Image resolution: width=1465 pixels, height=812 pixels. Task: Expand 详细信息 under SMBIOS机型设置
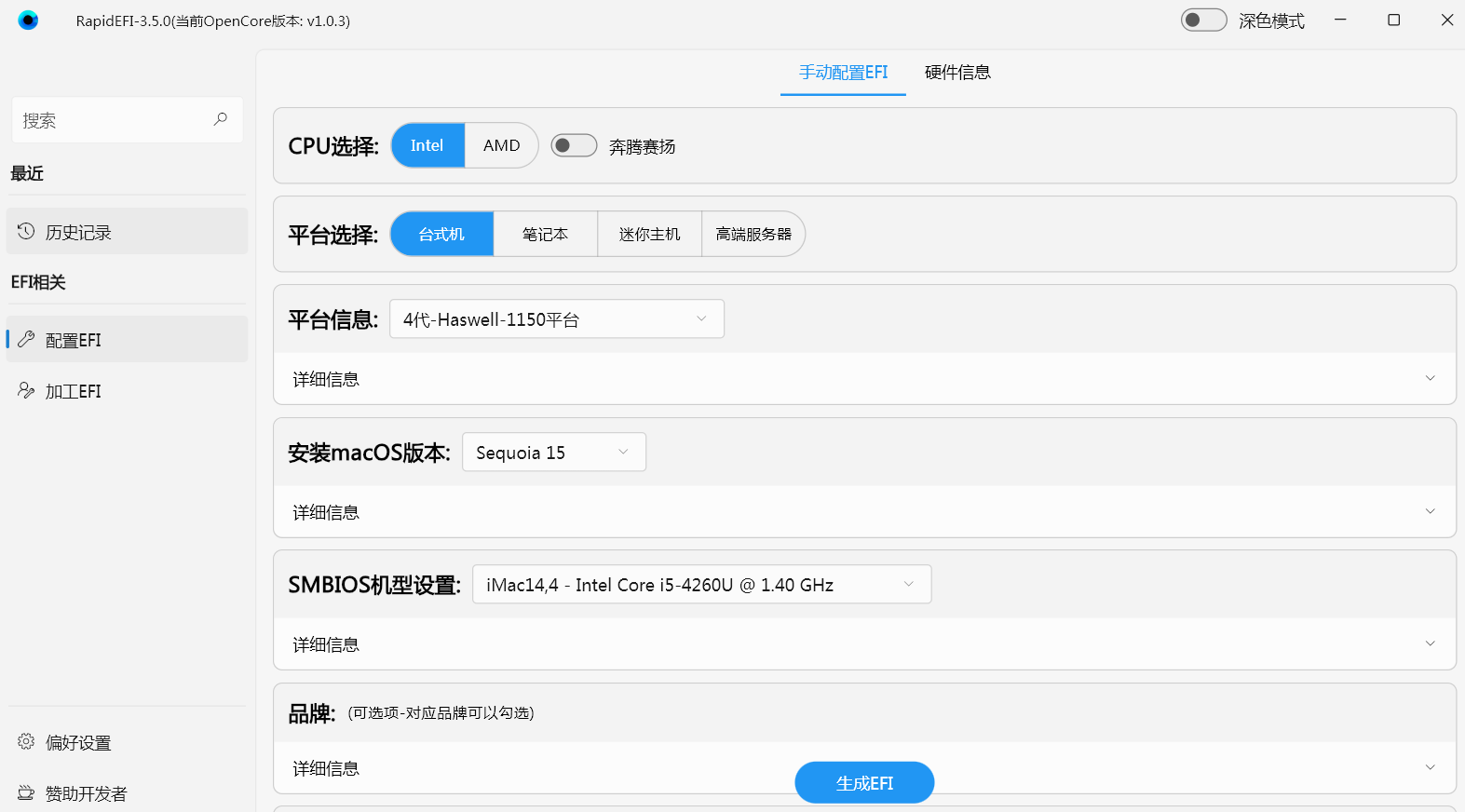pos(864,644)
